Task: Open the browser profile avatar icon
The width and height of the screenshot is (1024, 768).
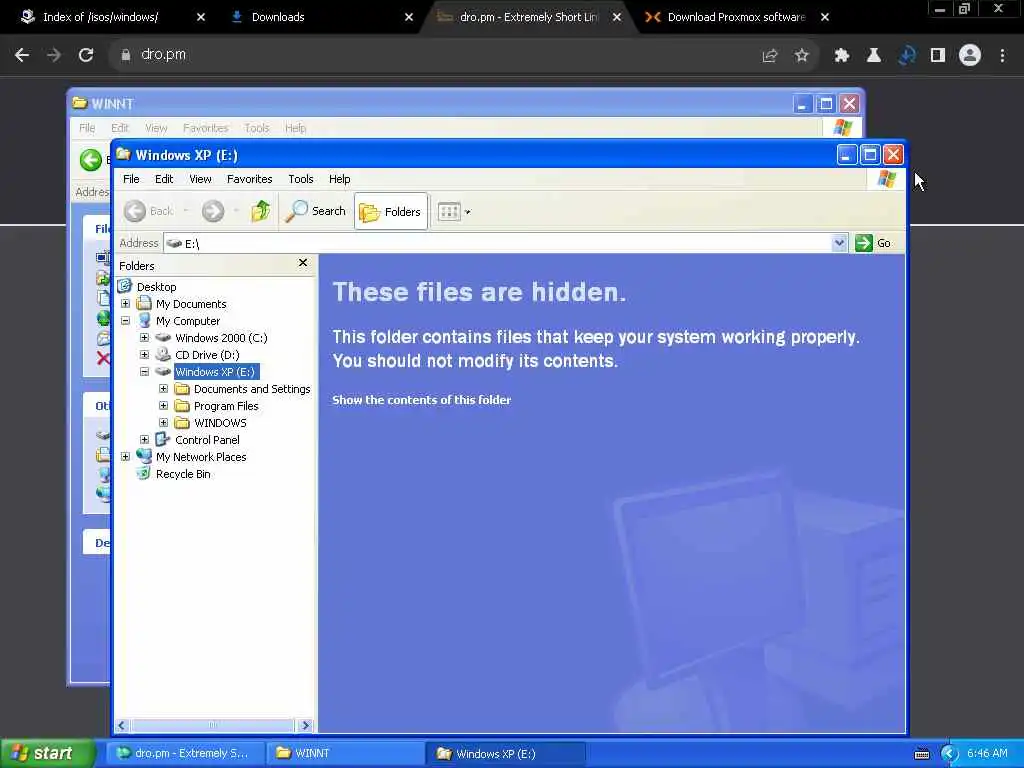Action: [970, 56]
